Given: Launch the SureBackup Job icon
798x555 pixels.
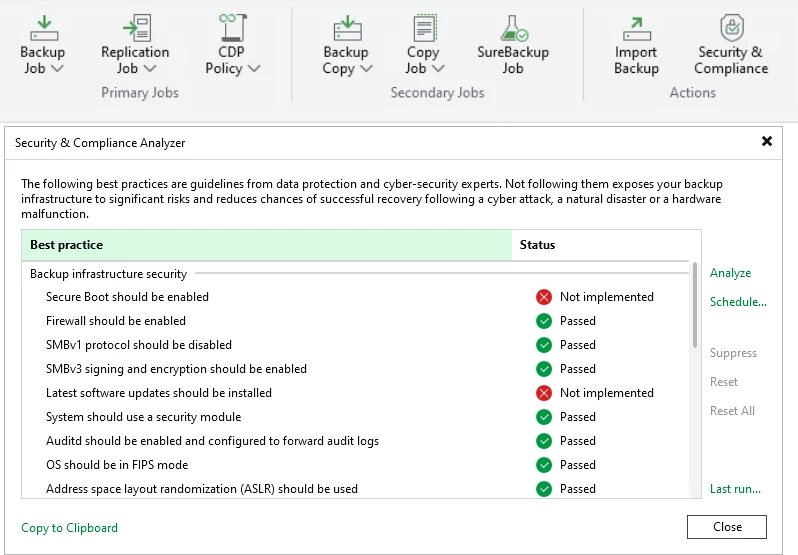Looking at the screenshot, I should tap(513, 27).
